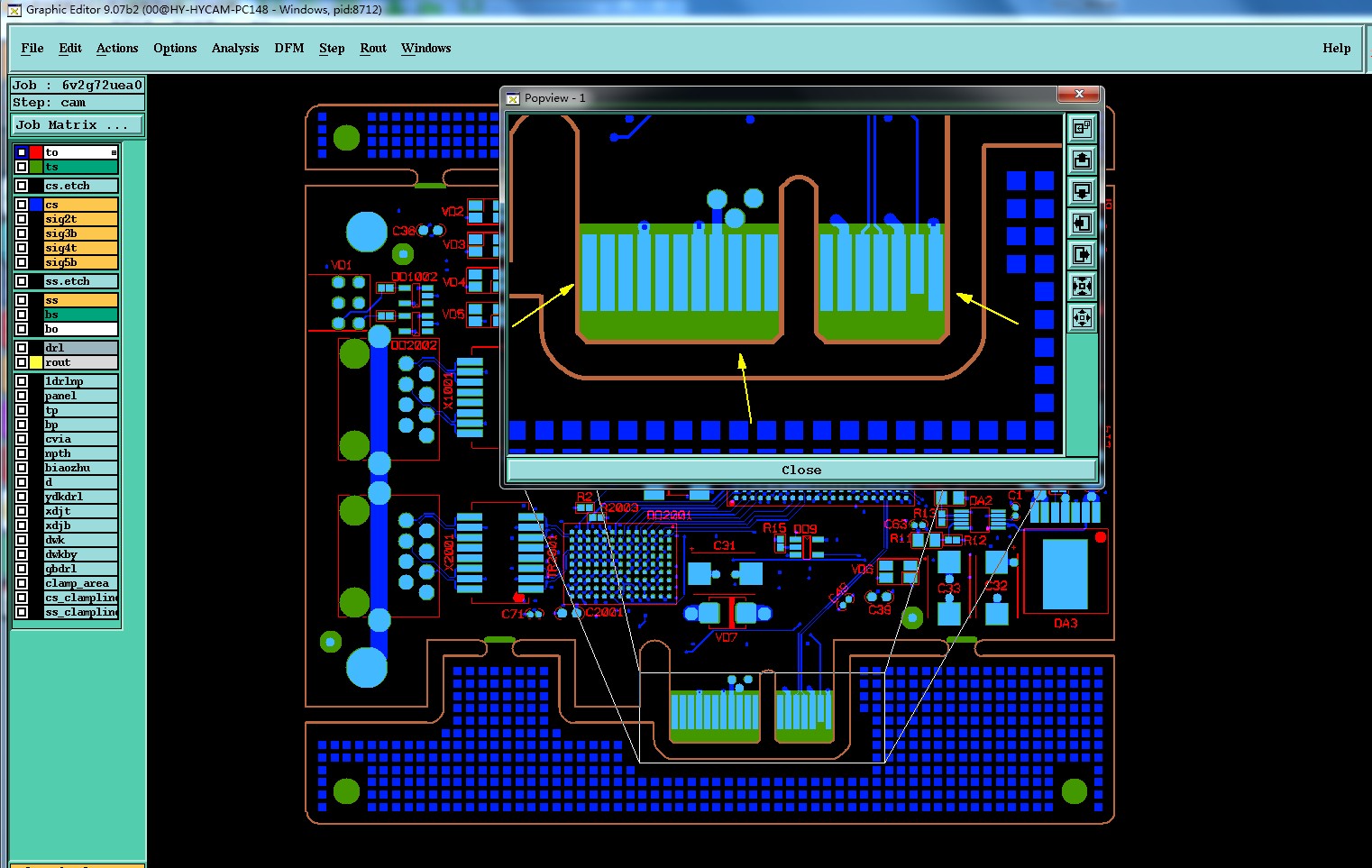Select the 'ss' layer name
This screenshot has height=868, width=1372.
pos(81,300)
